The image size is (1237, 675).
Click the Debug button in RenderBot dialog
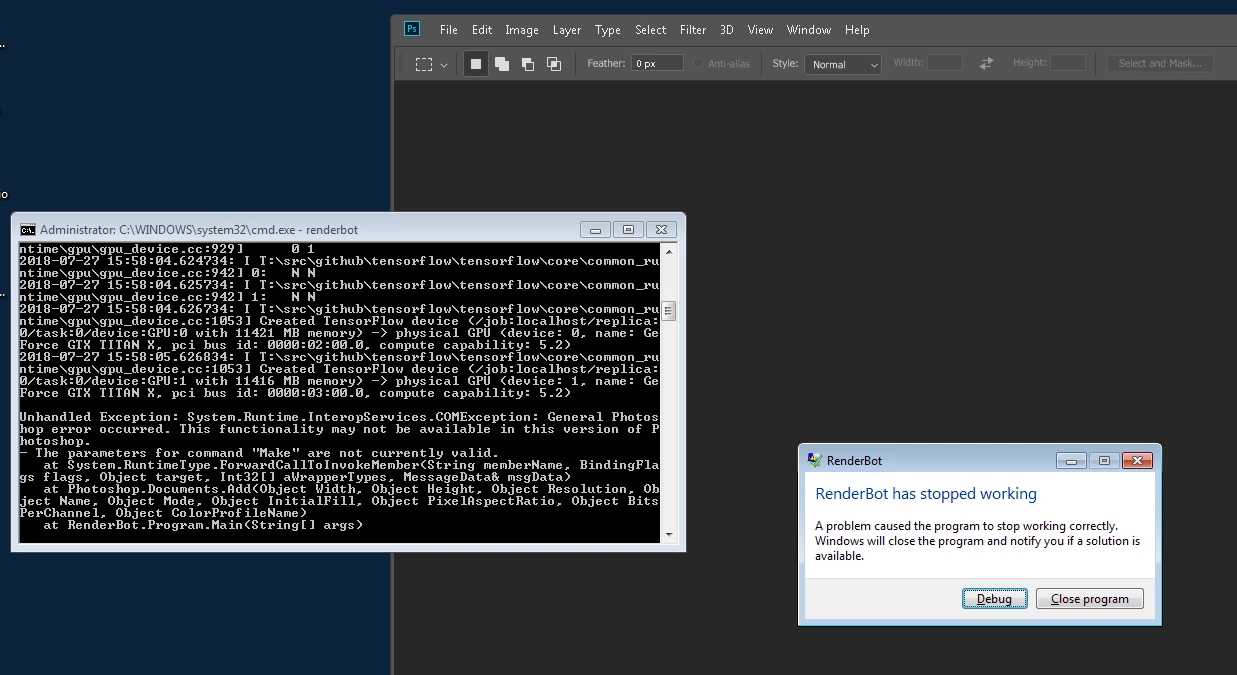(994, 599)
